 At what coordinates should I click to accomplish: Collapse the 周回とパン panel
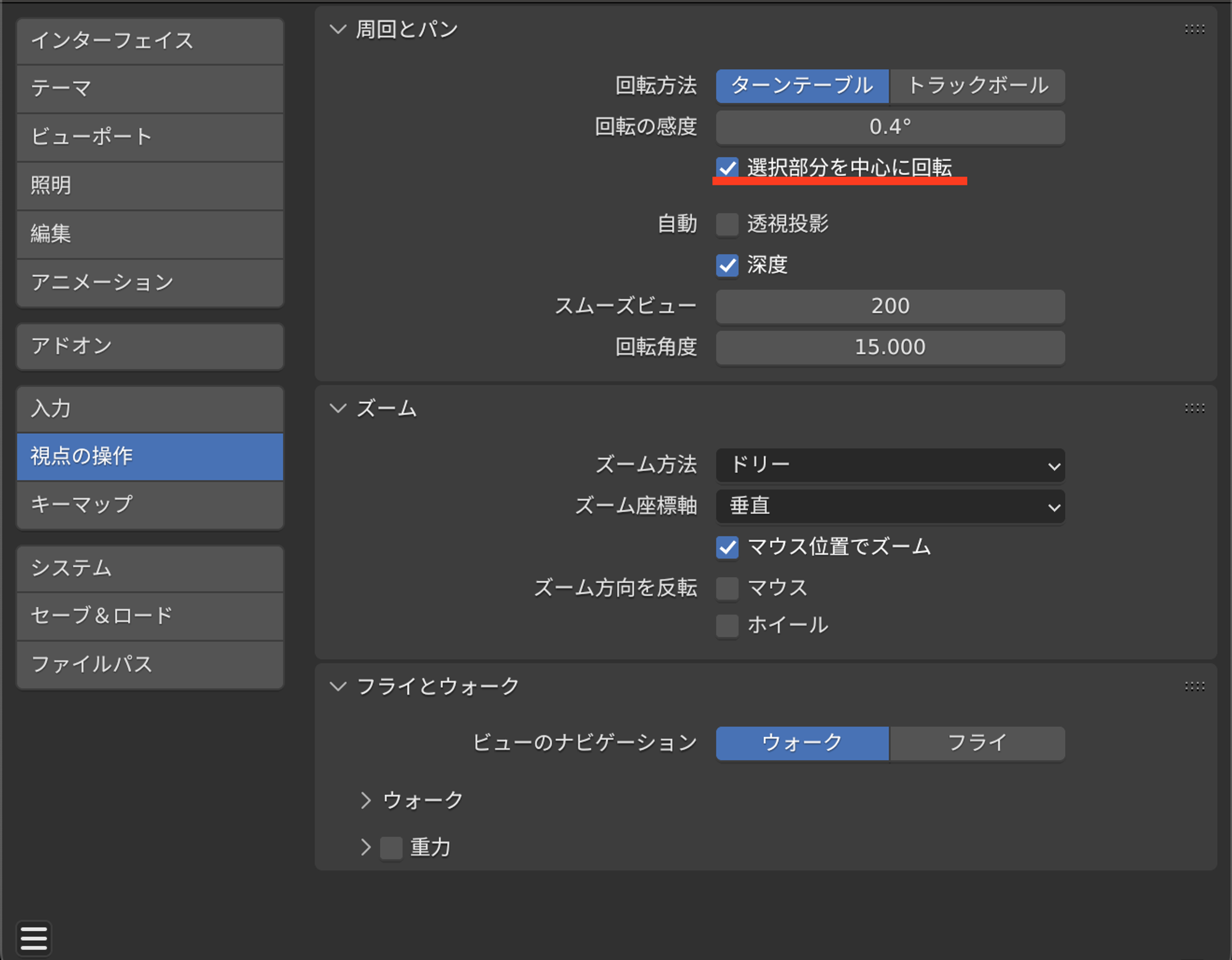click(x=338, y=29)
